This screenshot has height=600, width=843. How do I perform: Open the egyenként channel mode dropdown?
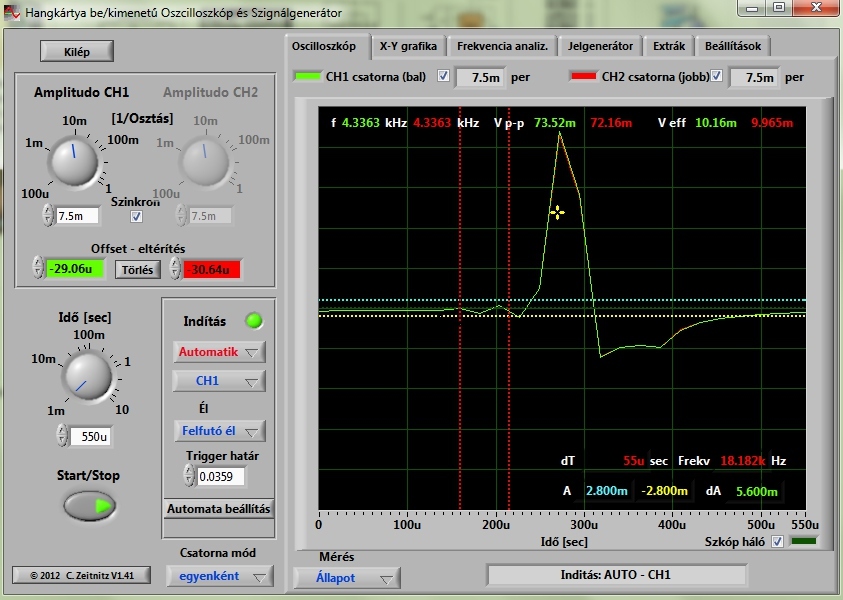[x=220, y=576]
